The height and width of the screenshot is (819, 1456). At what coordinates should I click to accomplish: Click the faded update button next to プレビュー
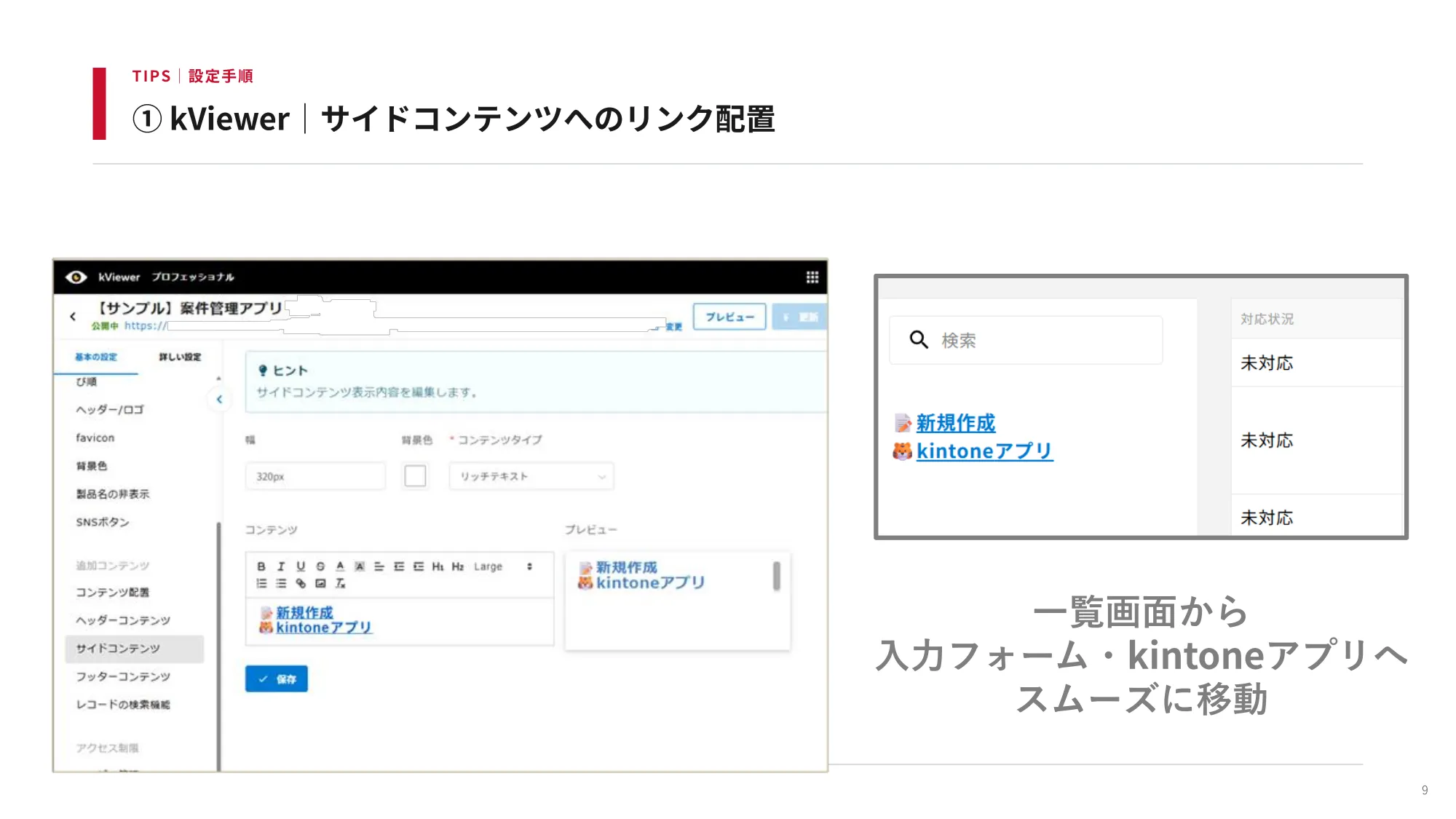(799, 317)
